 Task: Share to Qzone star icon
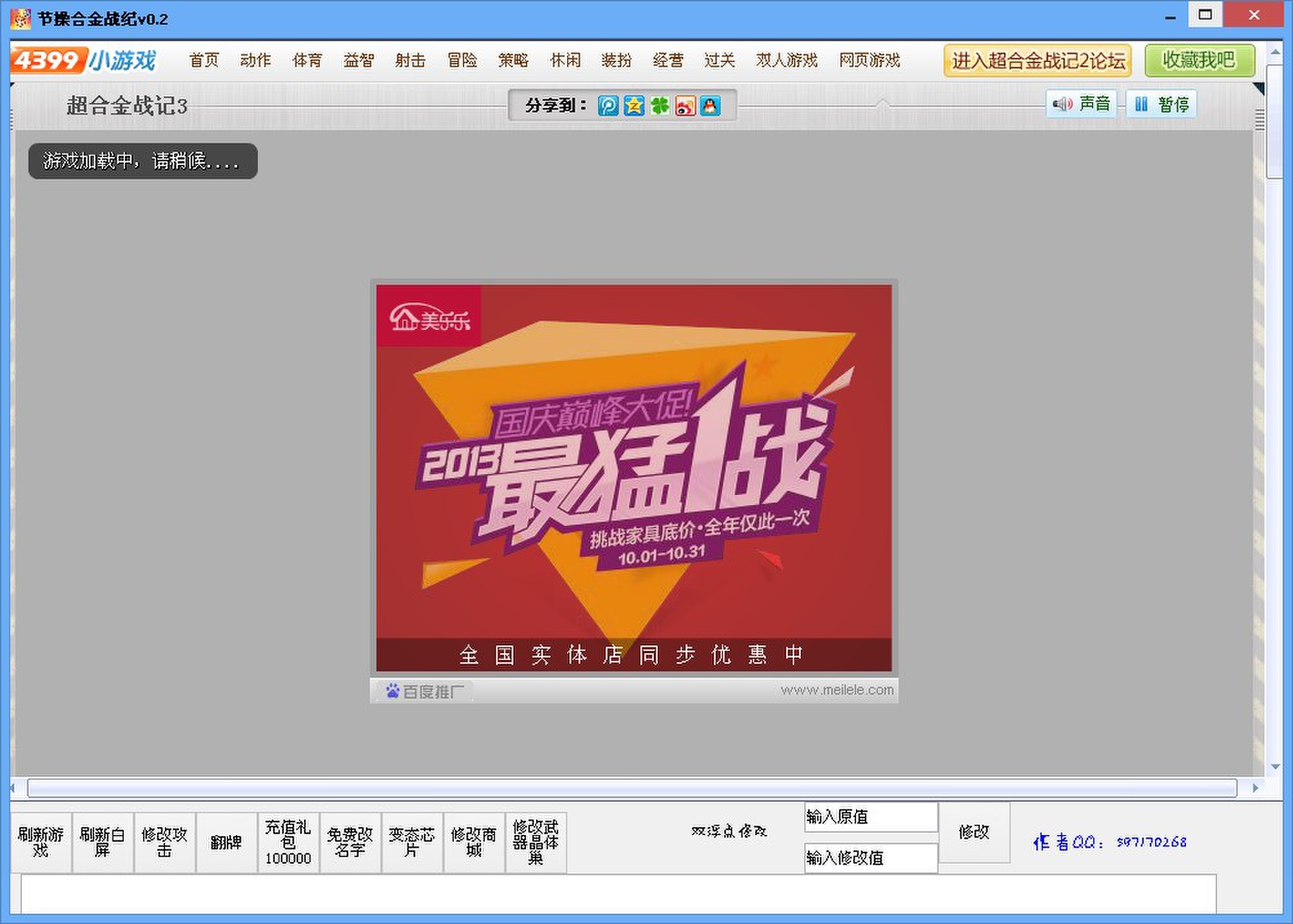pos(634,106)
